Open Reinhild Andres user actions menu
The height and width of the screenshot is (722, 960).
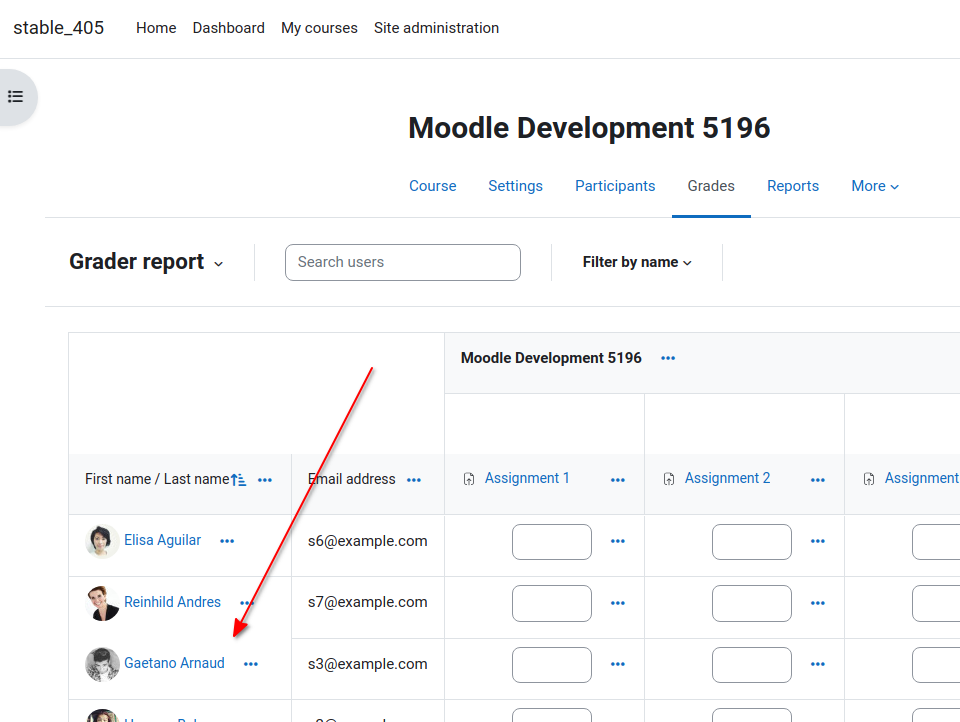tap(247, 603)
